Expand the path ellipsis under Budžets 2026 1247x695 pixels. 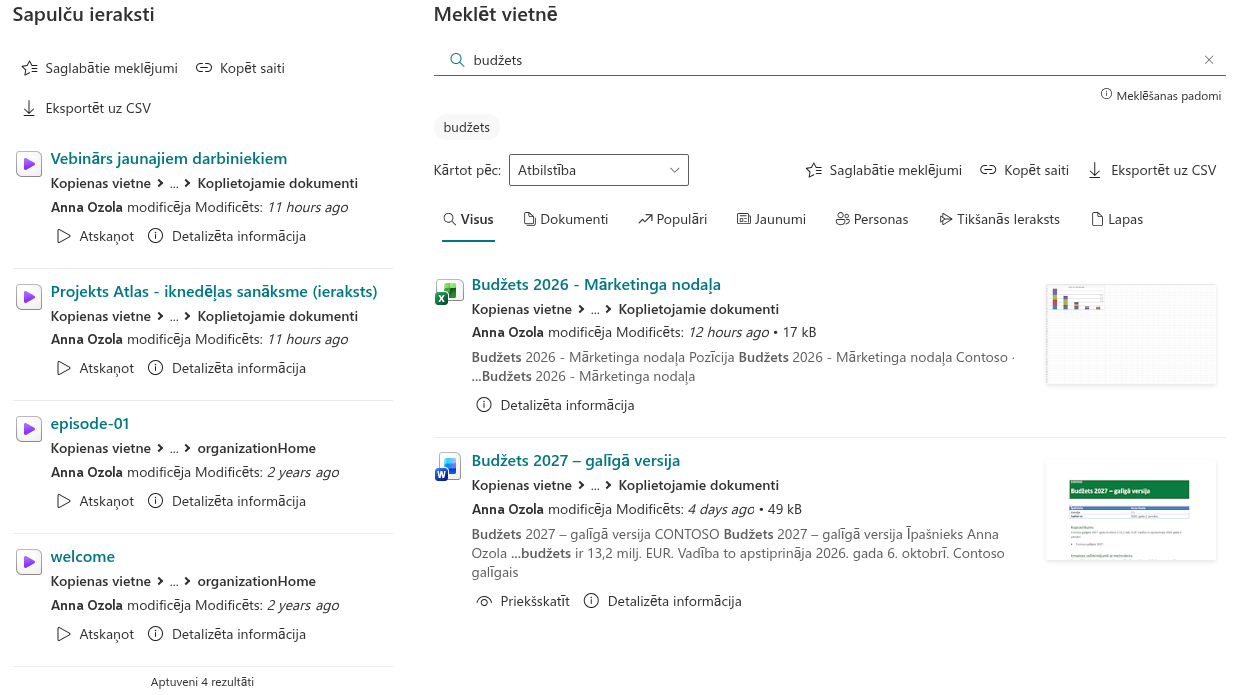(x=597, y=310)
